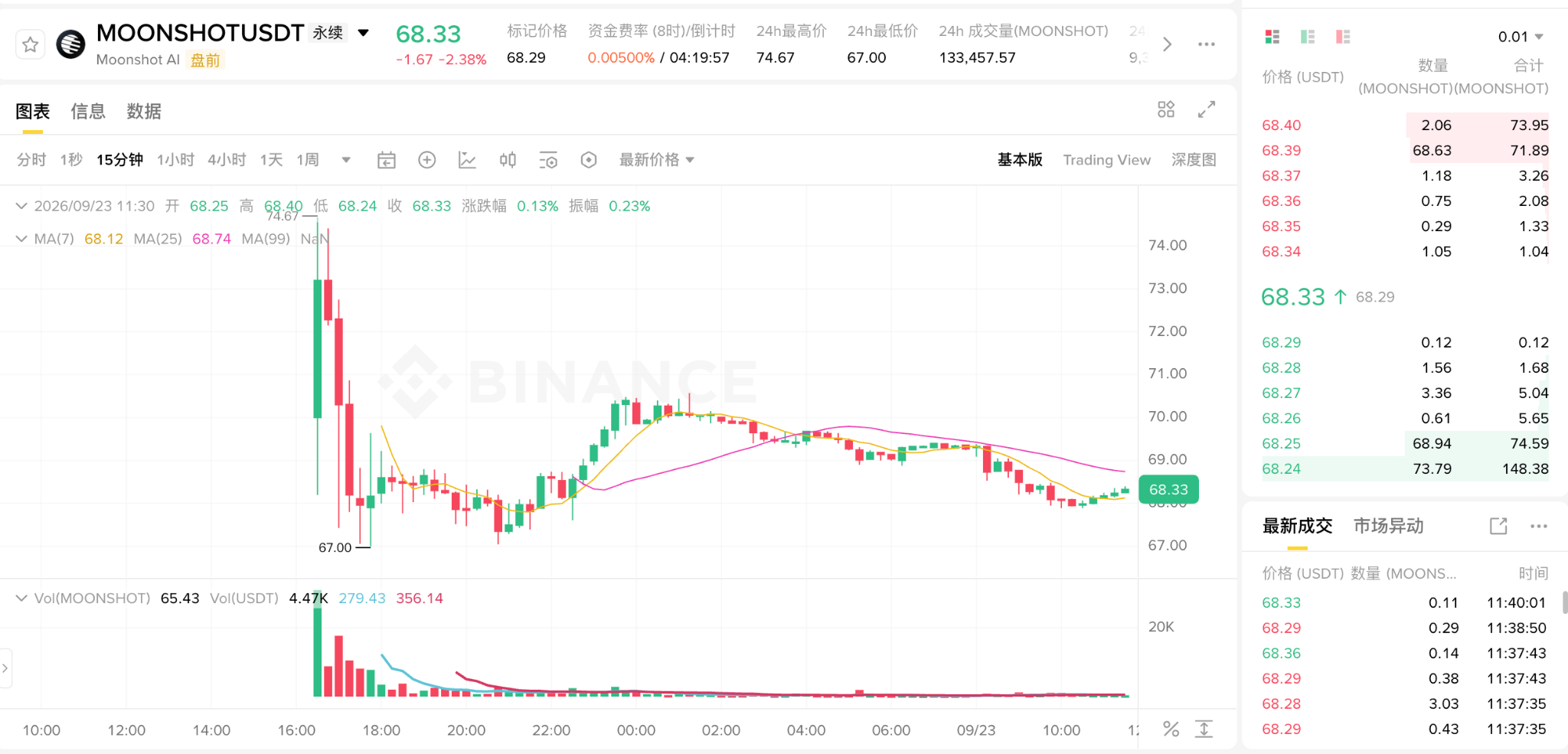1568x754 pixels.
Task: Open the trades panel ellipsis menu
Action: [1538, 527]
